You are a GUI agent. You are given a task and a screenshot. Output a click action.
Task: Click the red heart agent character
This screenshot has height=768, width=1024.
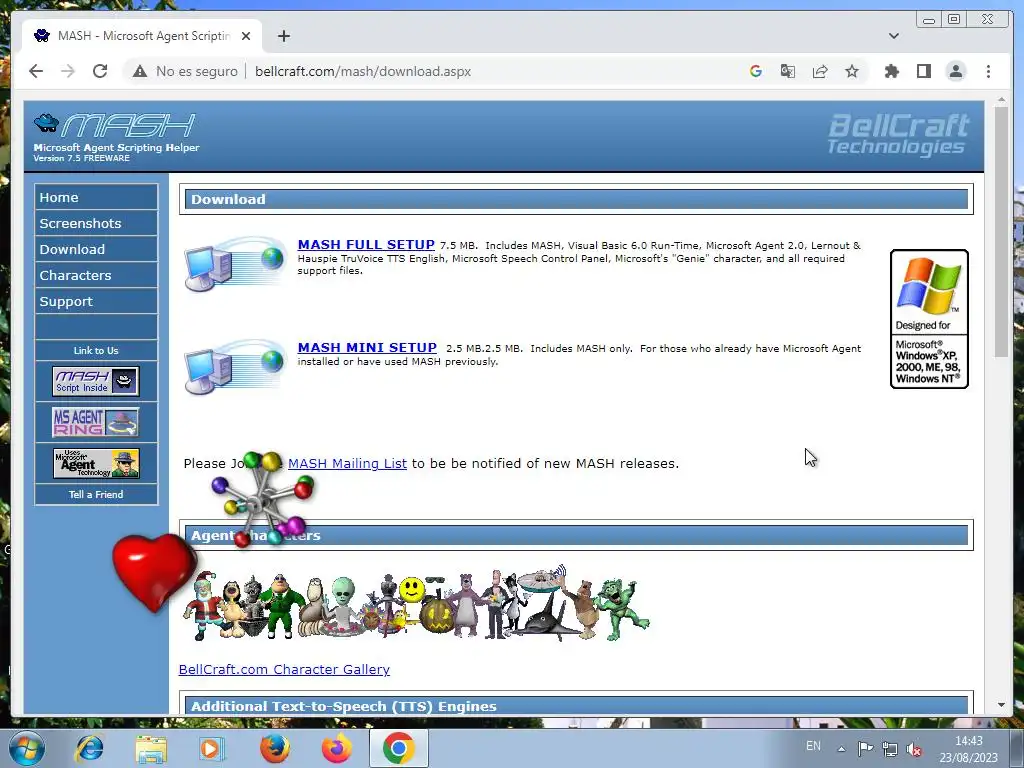[x=154, y=571]
